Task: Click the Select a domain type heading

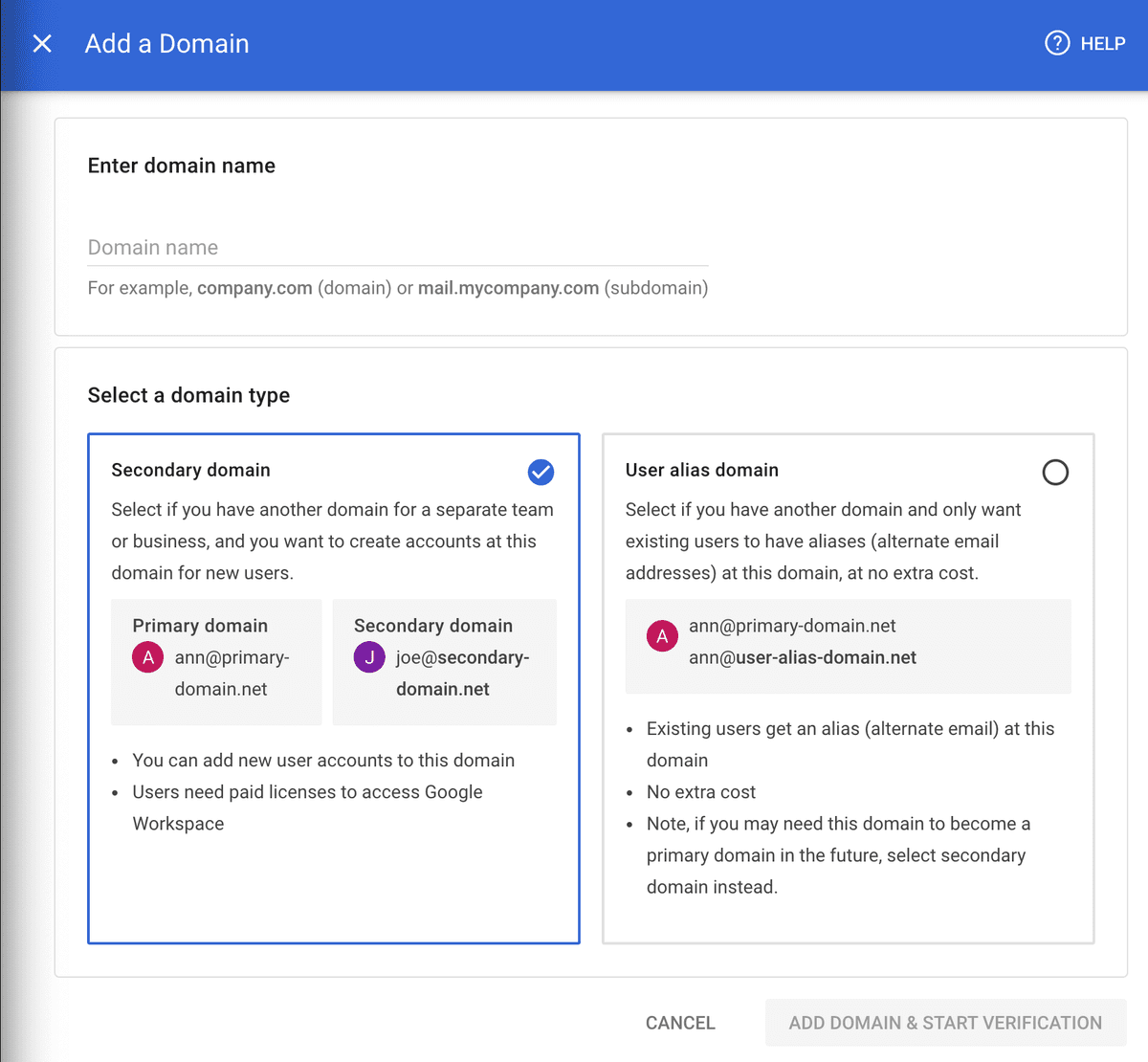Action: point(188,395)
